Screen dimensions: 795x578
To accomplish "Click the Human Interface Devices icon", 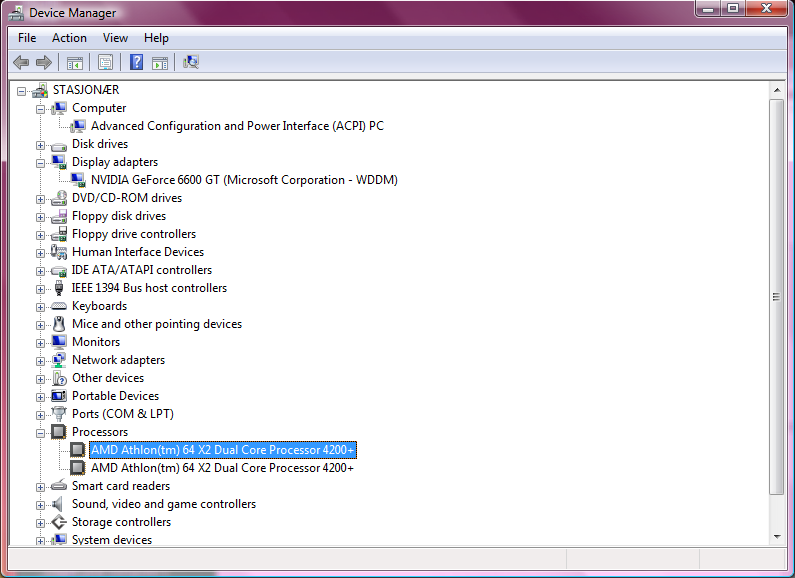I will 59,252.
